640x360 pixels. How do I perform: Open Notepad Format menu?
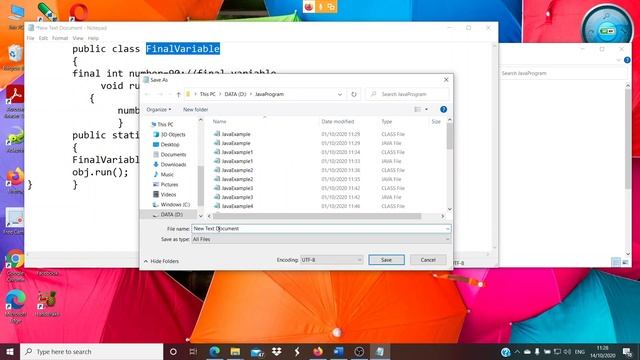click(60, 38)
